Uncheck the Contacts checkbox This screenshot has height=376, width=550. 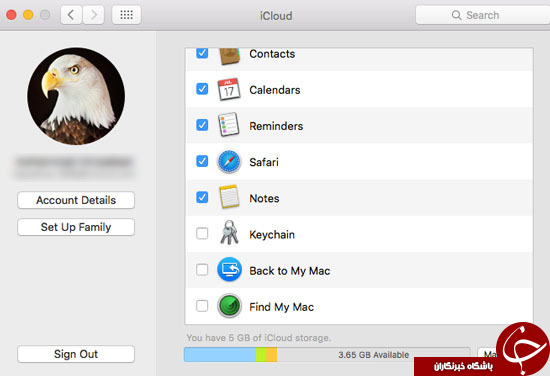pos(202,53)
